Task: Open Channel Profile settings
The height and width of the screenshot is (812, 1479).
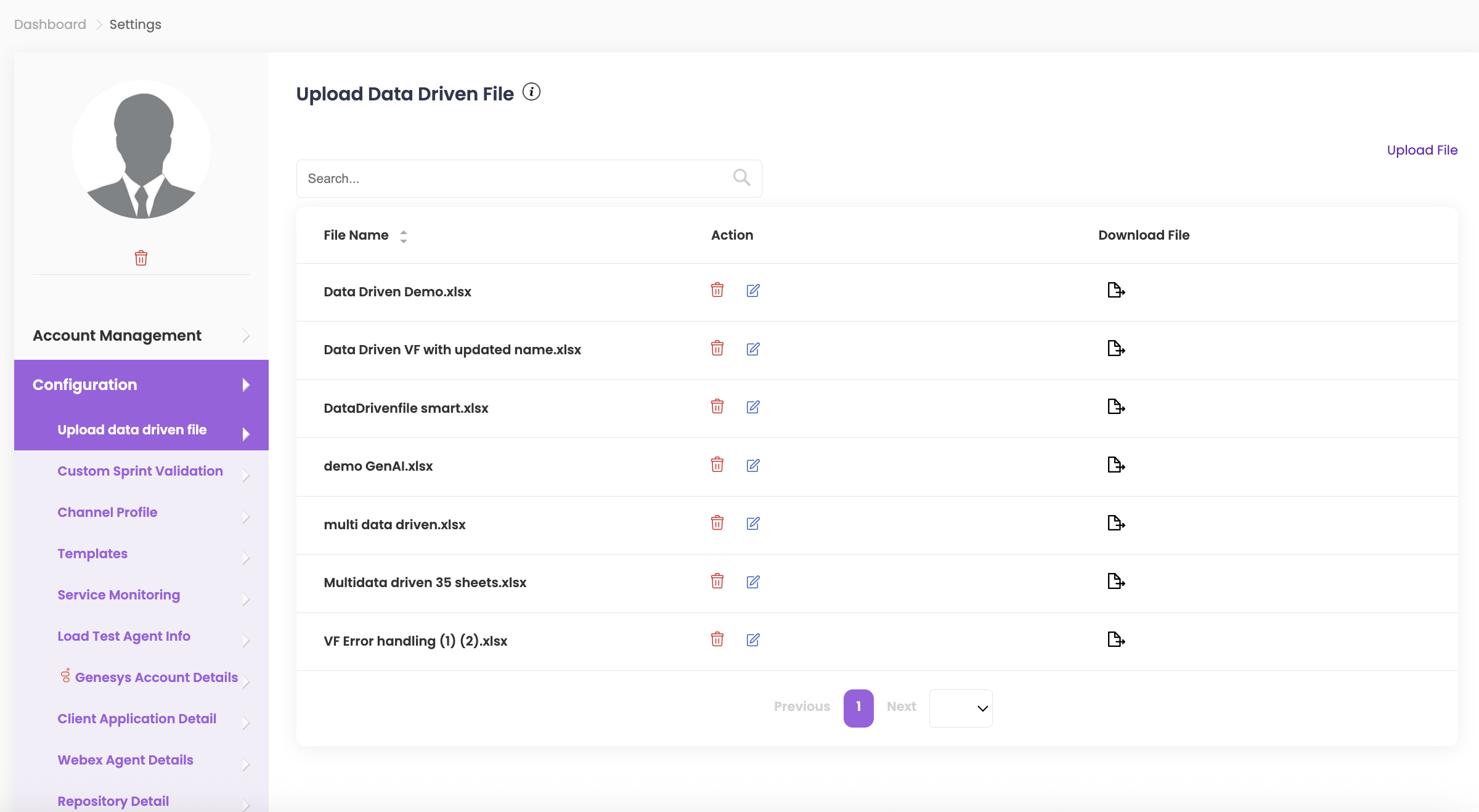Action: (107, 513)
